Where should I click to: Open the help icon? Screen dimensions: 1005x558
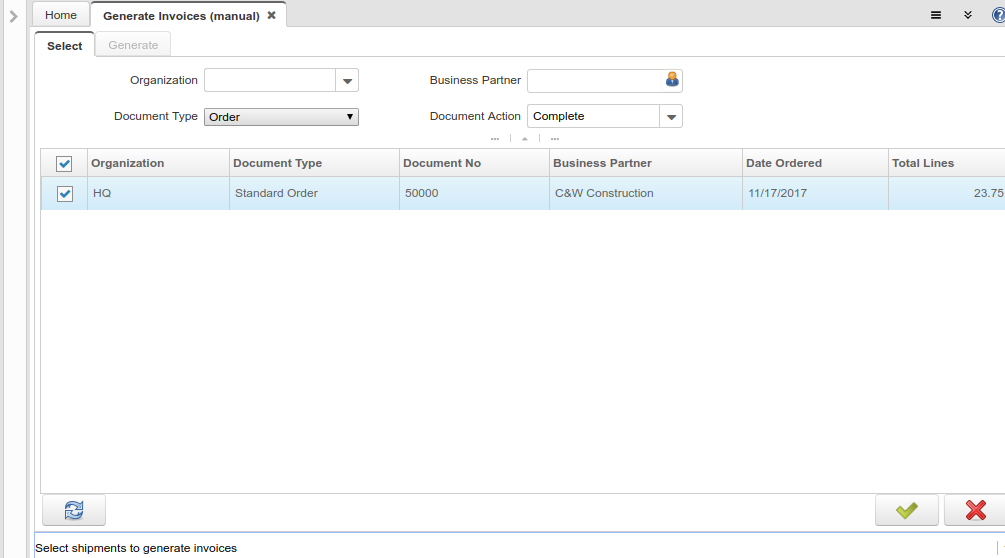tap(997, 15)
